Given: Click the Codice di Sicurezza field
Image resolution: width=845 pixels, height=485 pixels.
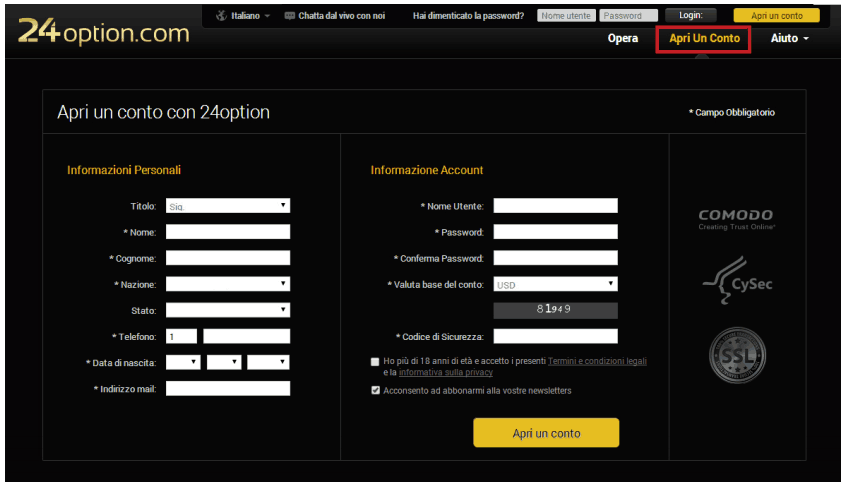Looking at the screenshot, I should coord(556,336).
